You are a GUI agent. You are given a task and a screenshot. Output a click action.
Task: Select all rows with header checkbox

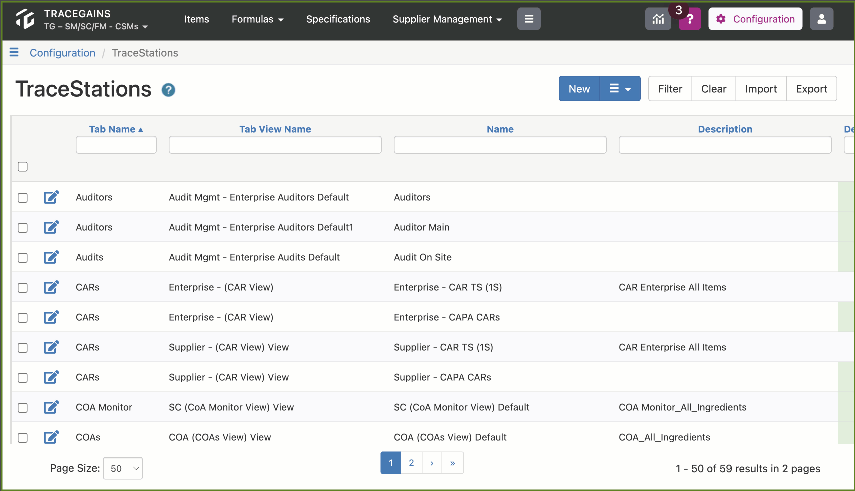(23, 167)
